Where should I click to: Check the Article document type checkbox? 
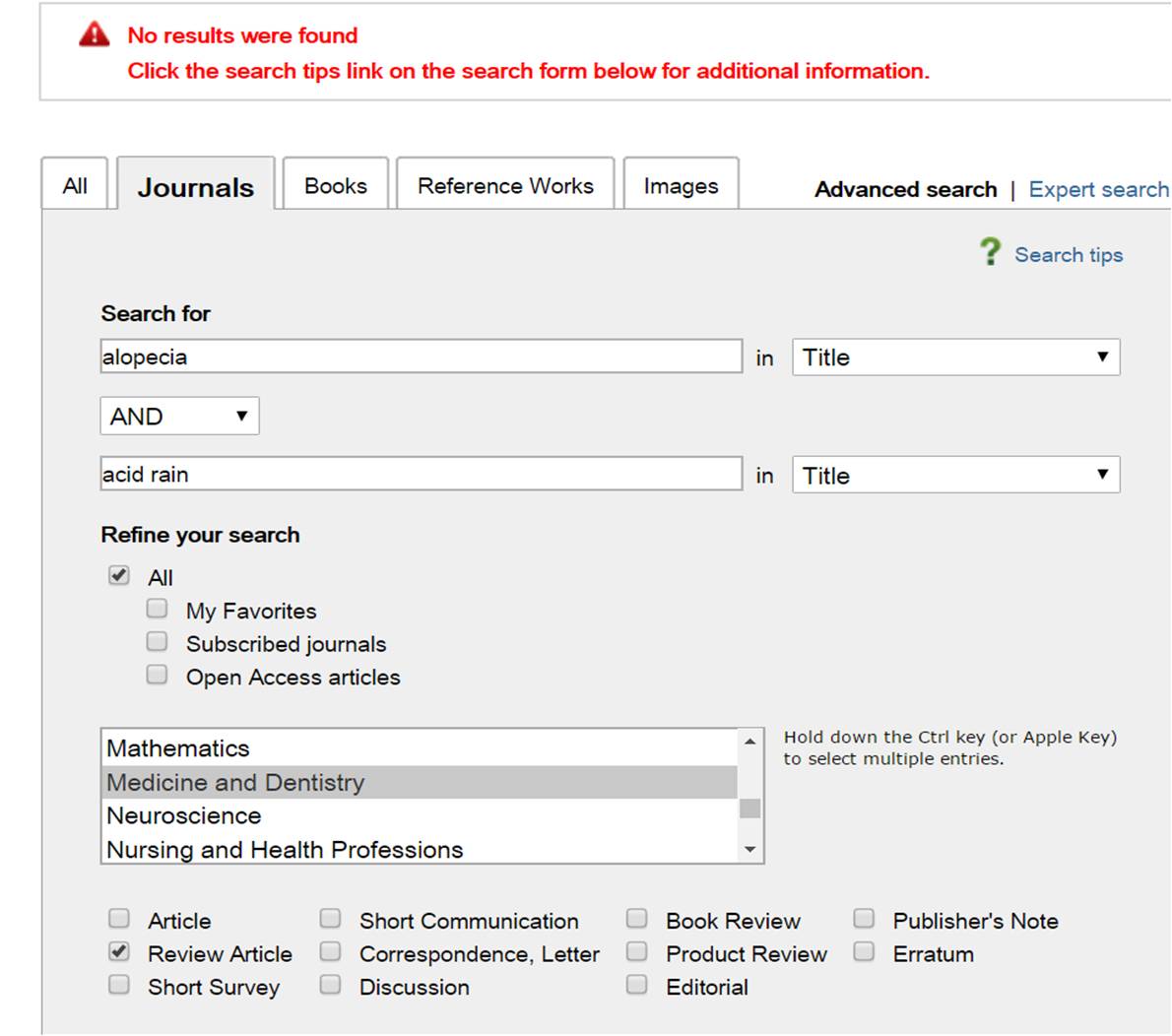119,918
